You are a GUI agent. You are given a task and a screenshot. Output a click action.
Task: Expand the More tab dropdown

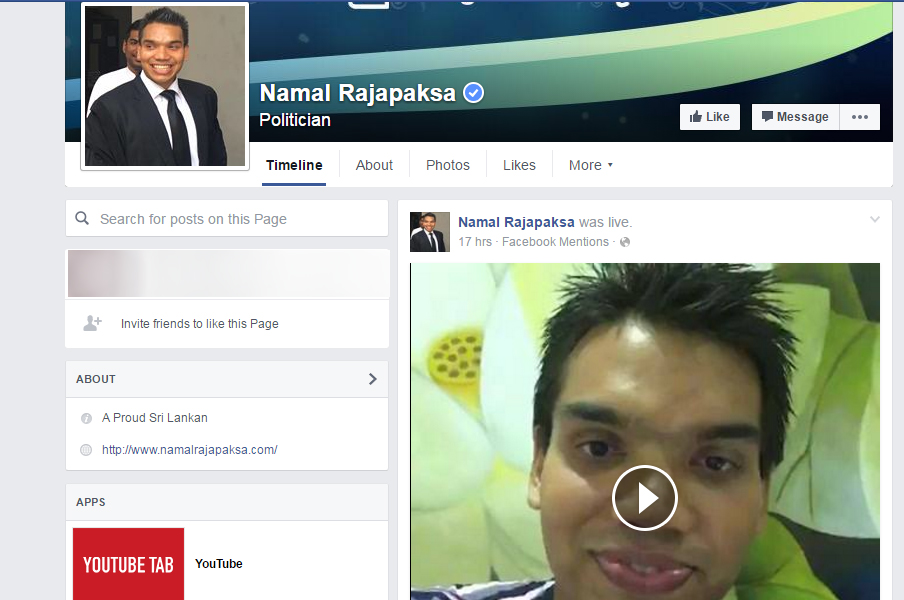[x=590, y=165]
